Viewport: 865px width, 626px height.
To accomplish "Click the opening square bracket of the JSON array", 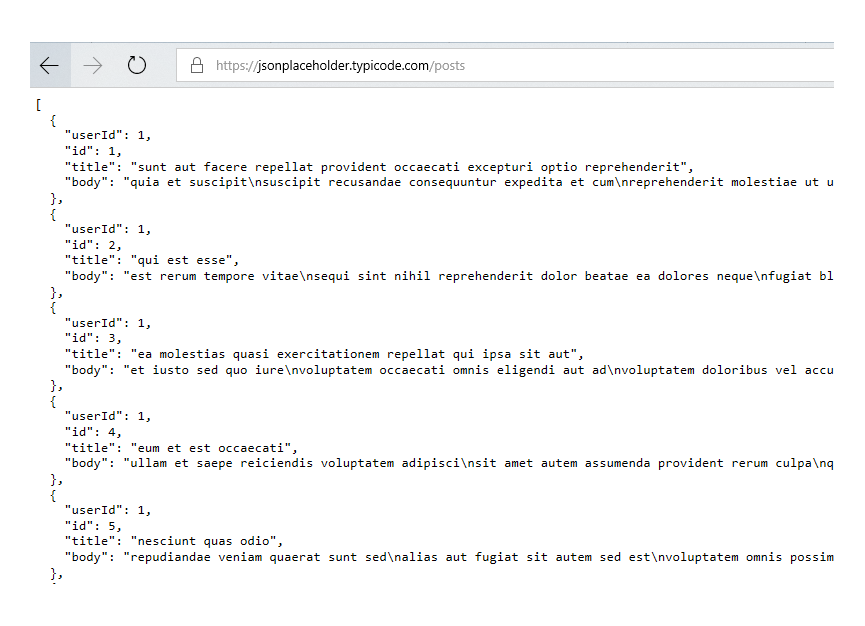I will [x=38, y=104].
